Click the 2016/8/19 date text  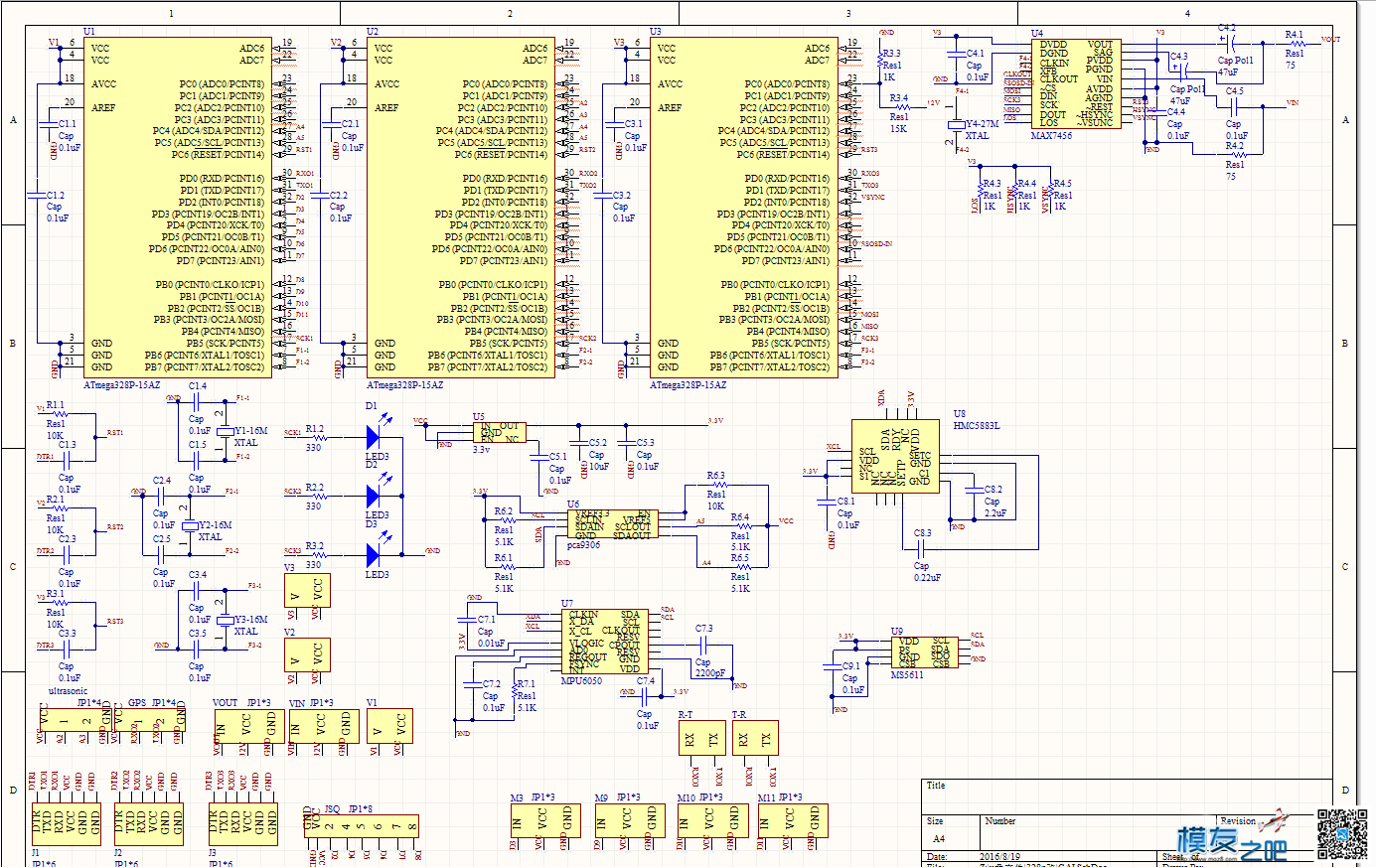tap(1001, 856)
